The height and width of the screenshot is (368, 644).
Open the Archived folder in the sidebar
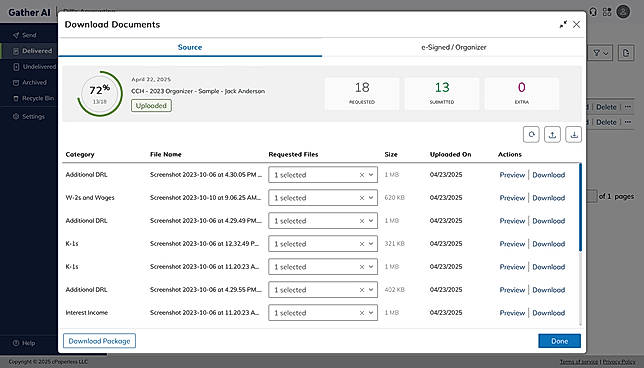tap(29, 83)
